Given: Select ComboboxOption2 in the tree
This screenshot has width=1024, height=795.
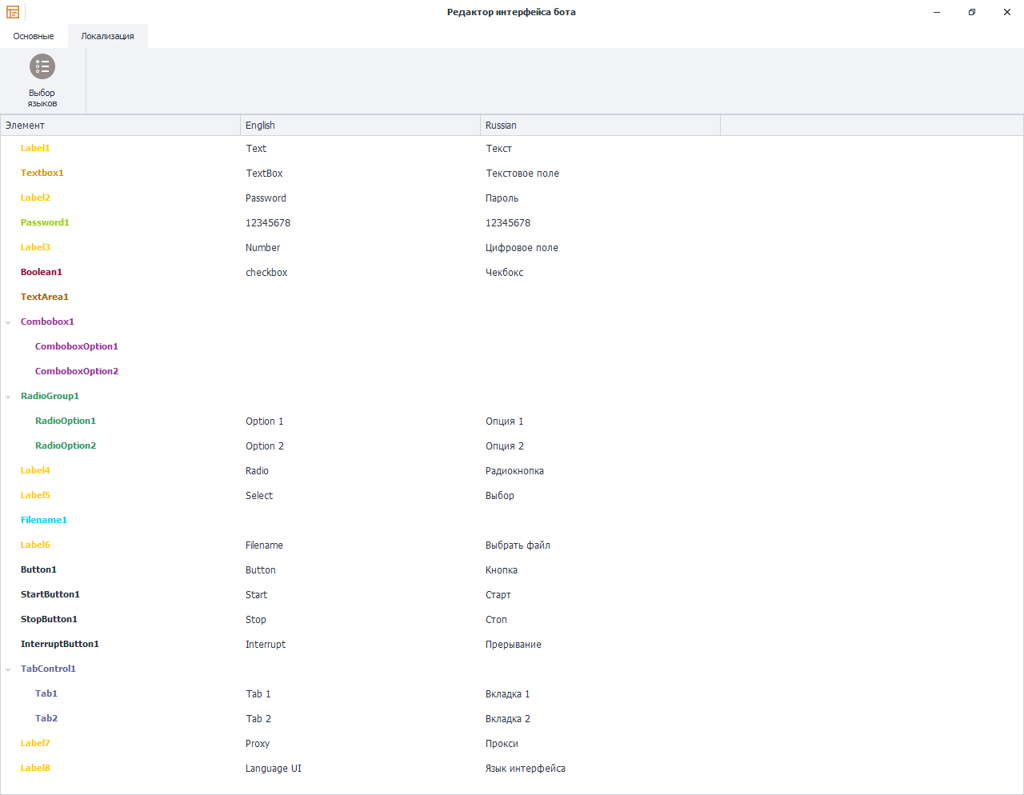Looking at the screenshot, I should 76,371.
